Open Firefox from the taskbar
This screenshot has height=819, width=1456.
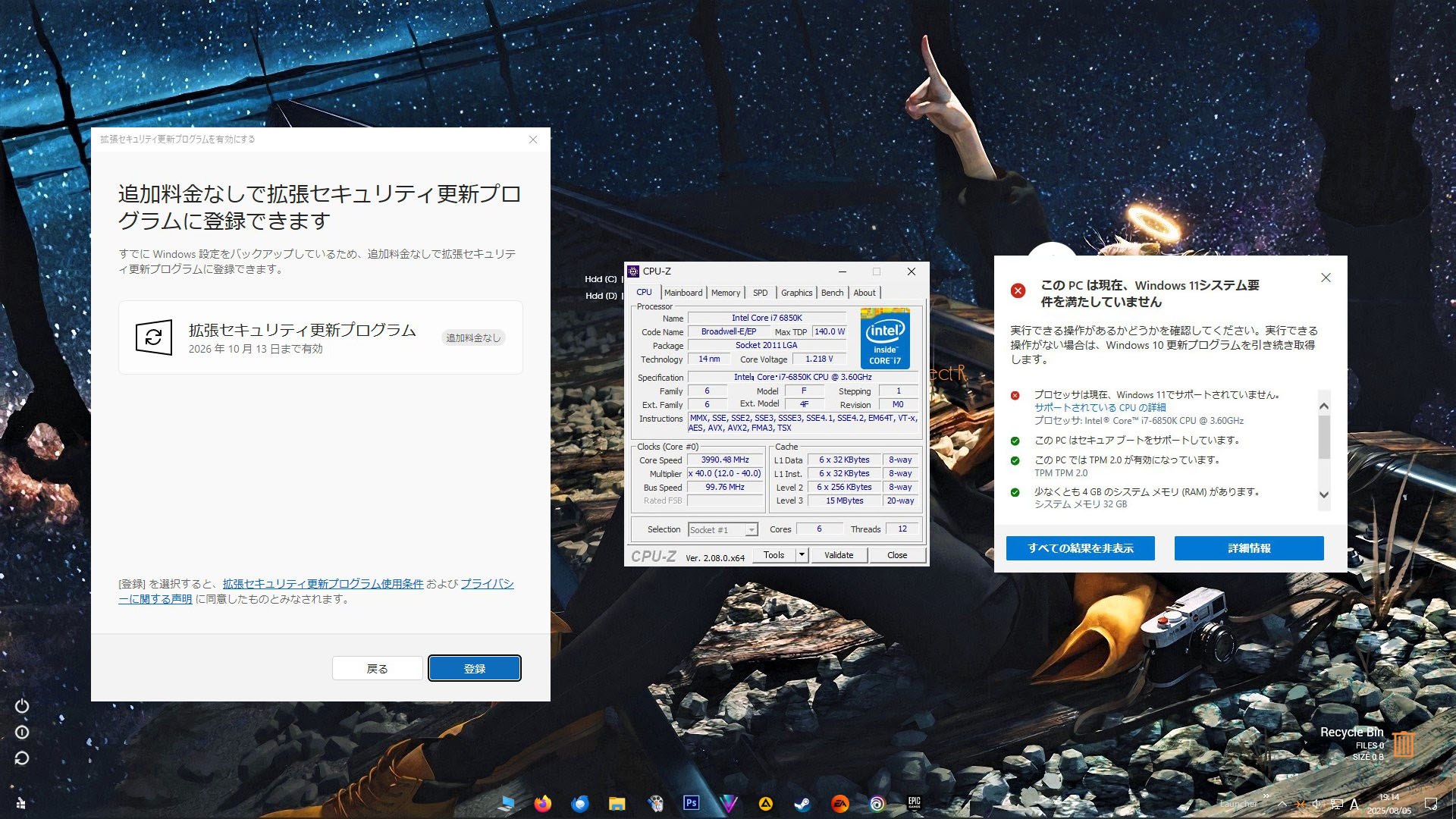542,803
